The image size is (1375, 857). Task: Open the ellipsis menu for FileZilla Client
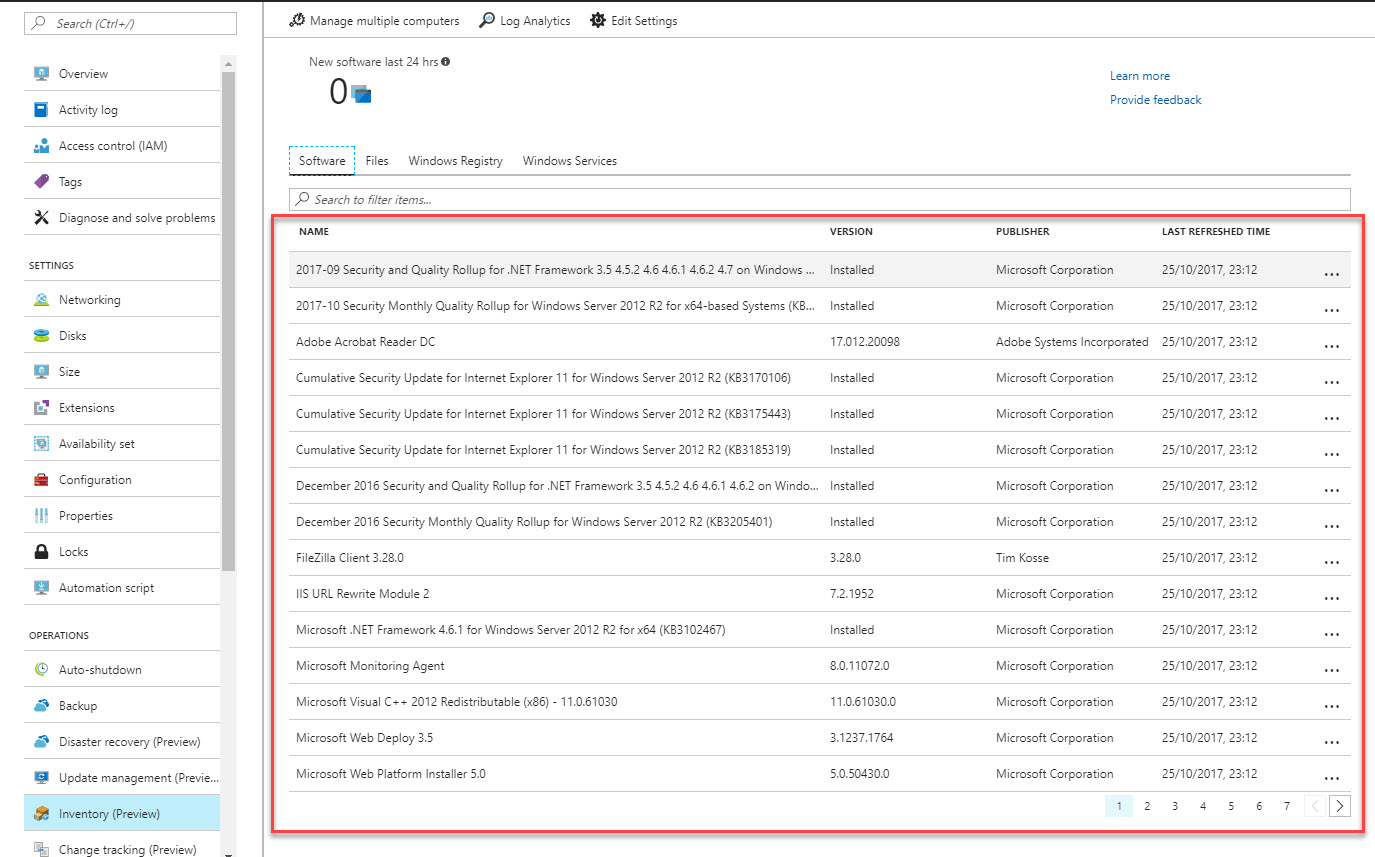pos(1331,561)
